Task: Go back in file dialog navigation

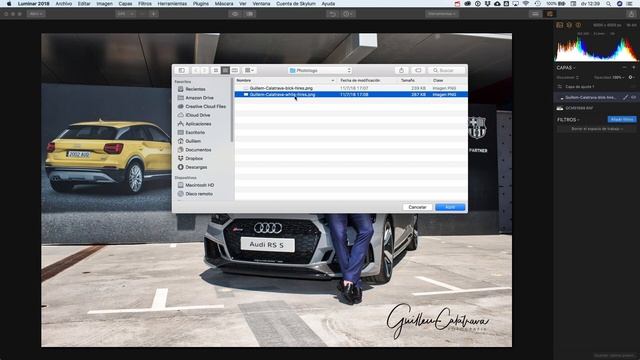Action: coord(196,70)
